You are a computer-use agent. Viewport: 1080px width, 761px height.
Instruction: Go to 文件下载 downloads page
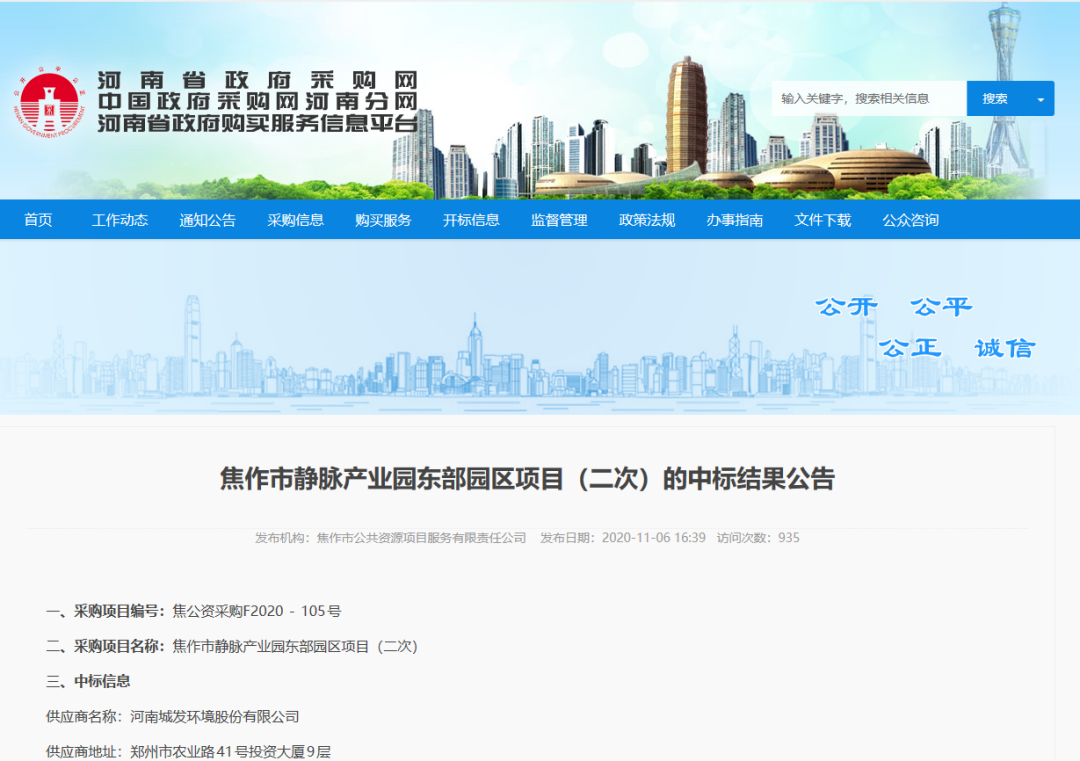click(822, 220)
